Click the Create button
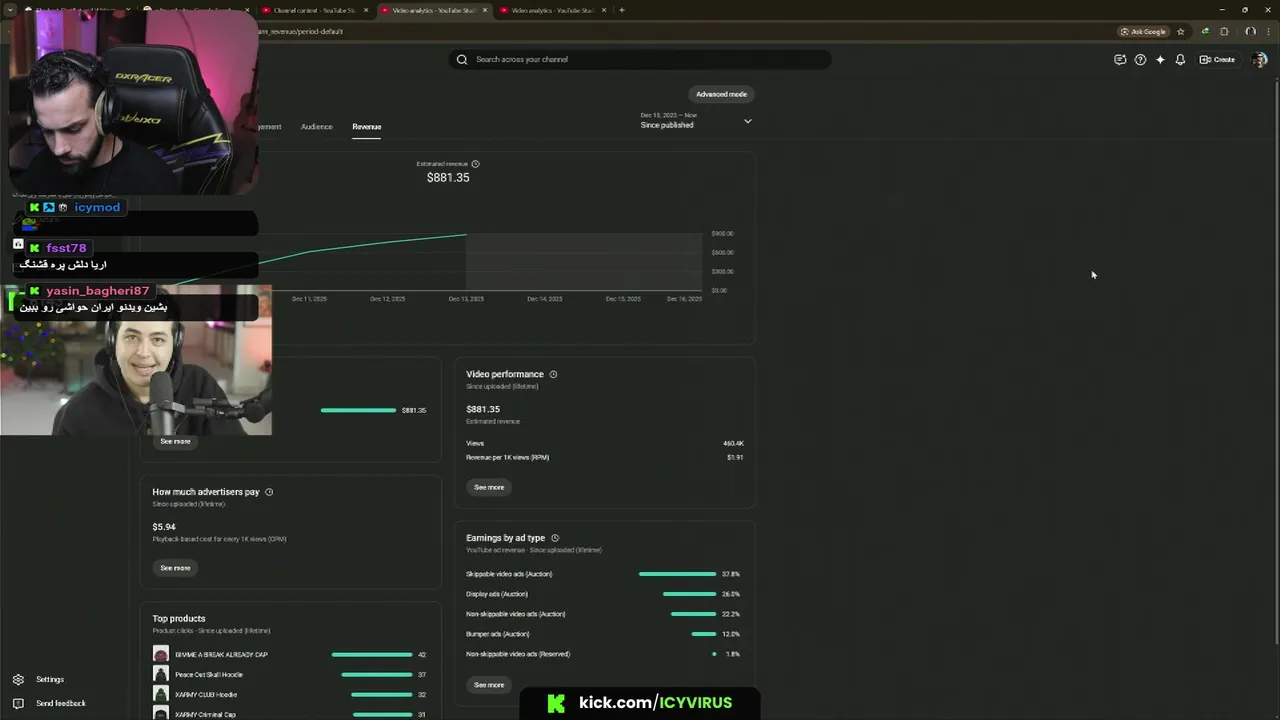Screen dimensions: 1280x720 (x=1217, y=59)
